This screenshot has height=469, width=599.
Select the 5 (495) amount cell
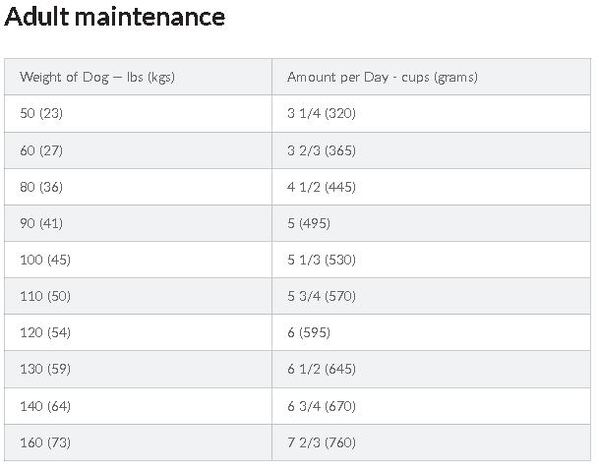[431, 223]
